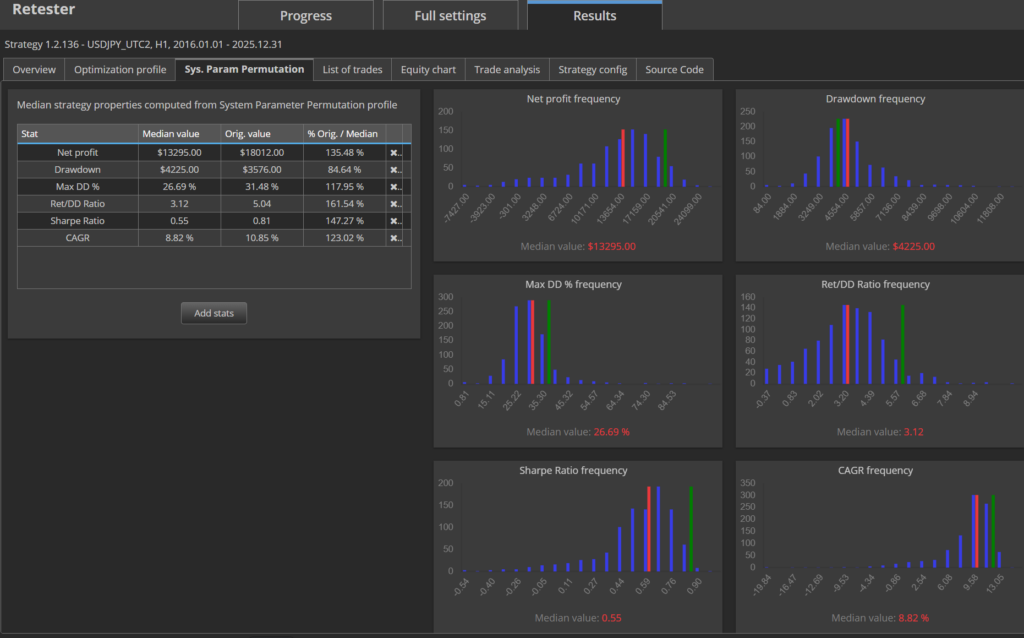This screenshot has height=638, width=1024.
Task: Remove the Max DD % stat row
Action: (x=394, y=187)
